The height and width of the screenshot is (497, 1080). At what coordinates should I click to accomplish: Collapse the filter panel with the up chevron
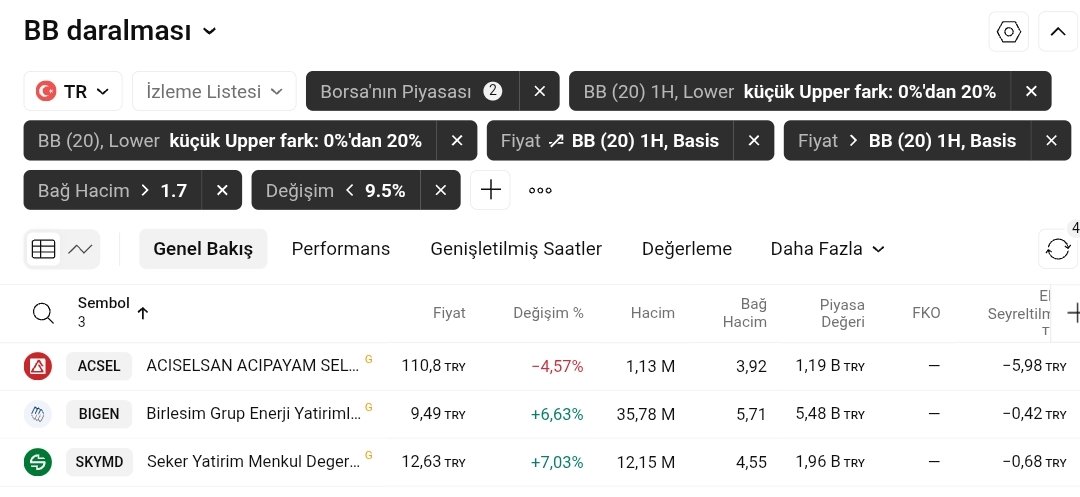(x=1058, y=32)
